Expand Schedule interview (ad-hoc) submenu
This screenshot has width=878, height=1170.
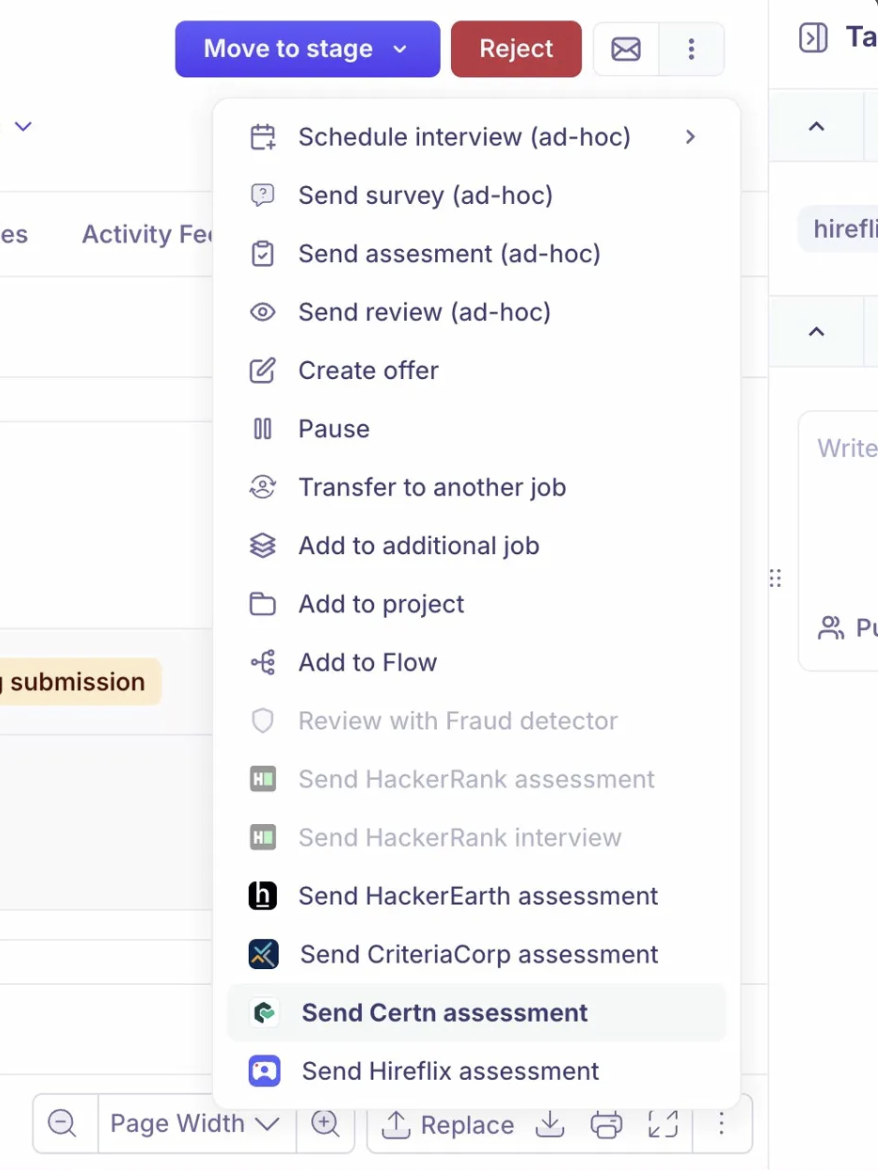coord(690,137)
